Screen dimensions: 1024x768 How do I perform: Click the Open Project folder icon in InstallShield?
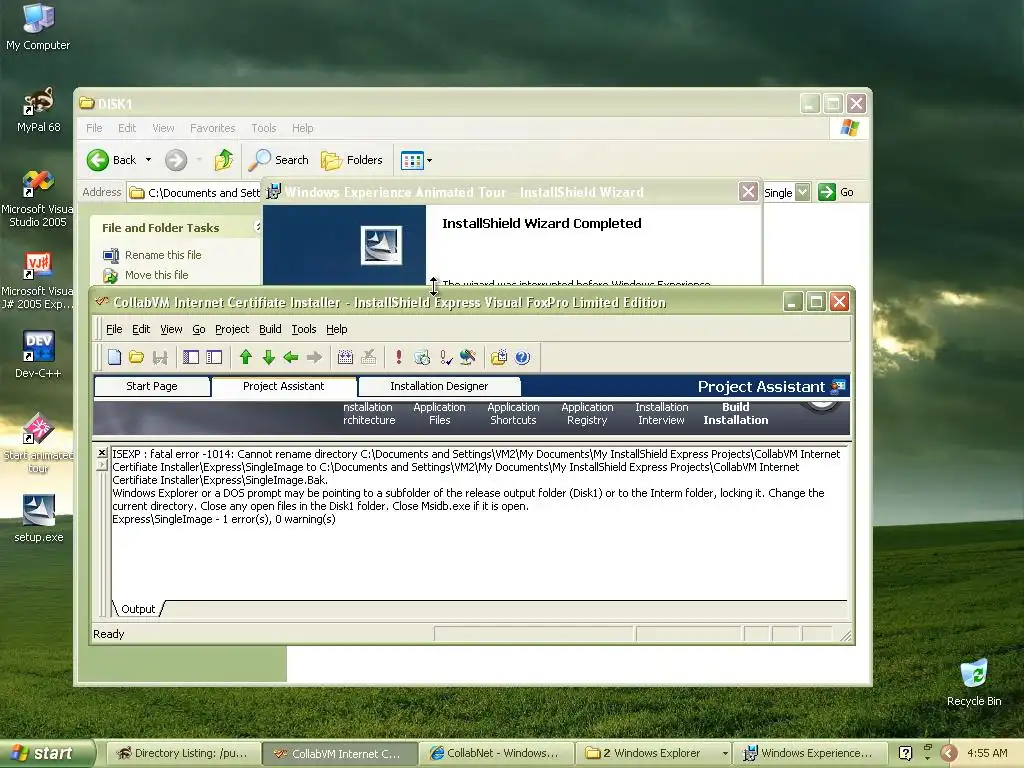point(136,357)
